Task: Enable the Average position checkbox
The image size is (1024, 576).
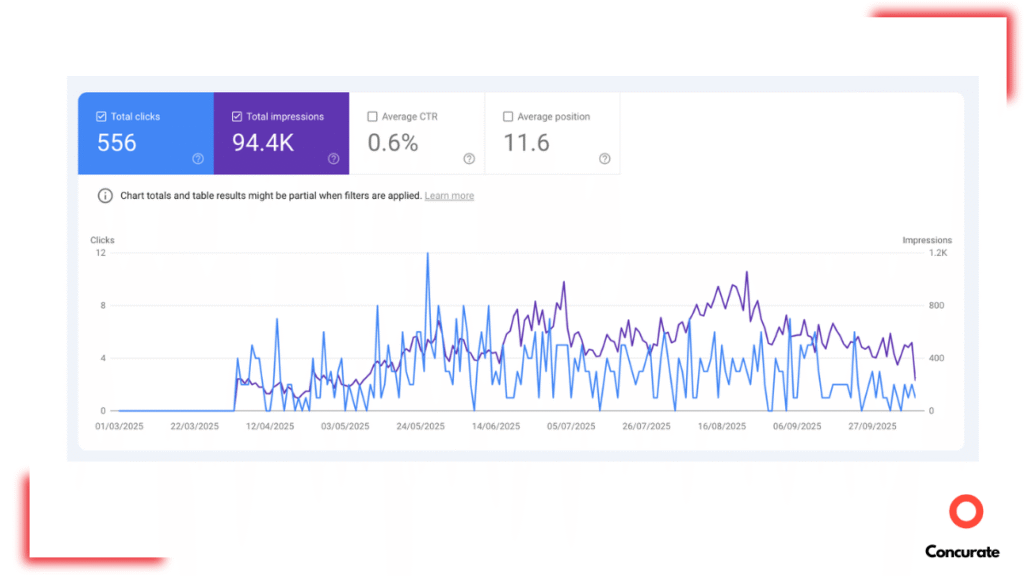Action: pos(508,117)
